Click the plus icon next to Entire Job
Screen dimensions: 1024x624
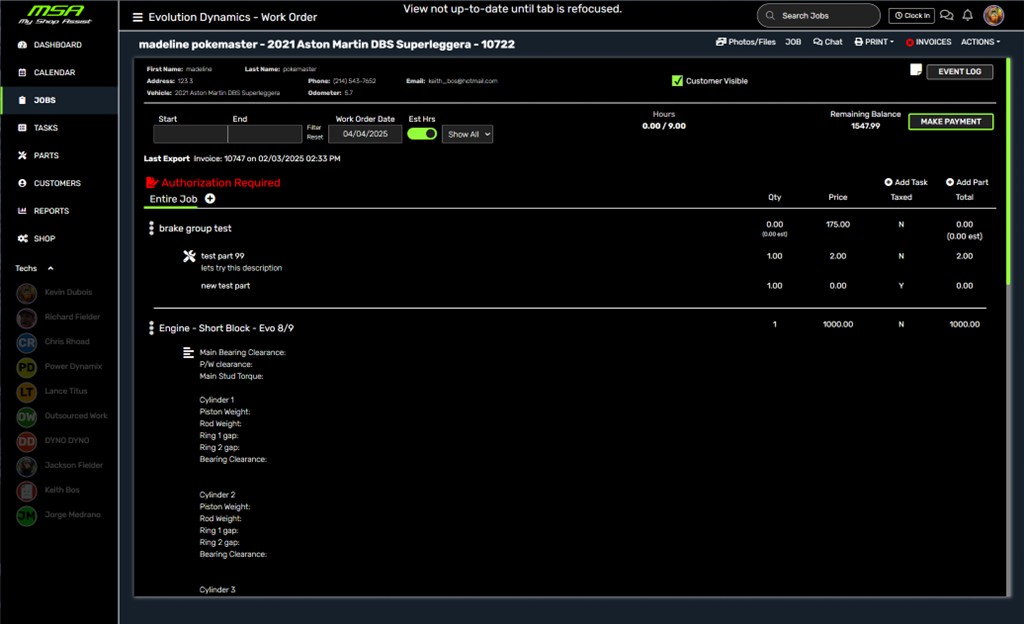(x=210, y=198)
